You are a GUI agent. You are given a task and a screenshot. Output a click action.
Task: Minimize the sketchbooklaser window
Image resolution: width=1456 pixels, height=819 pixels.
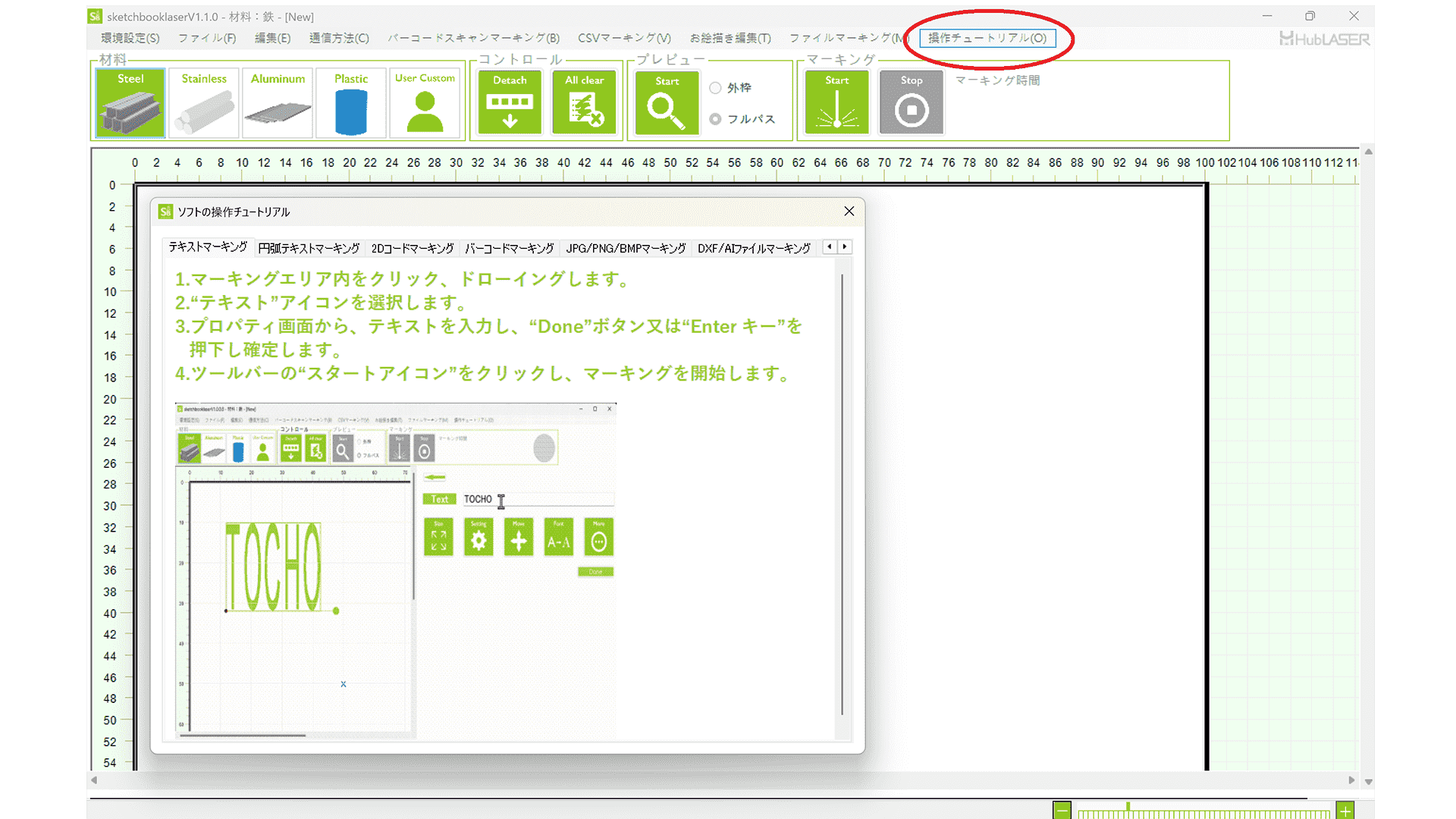[x=1267, y=16]
